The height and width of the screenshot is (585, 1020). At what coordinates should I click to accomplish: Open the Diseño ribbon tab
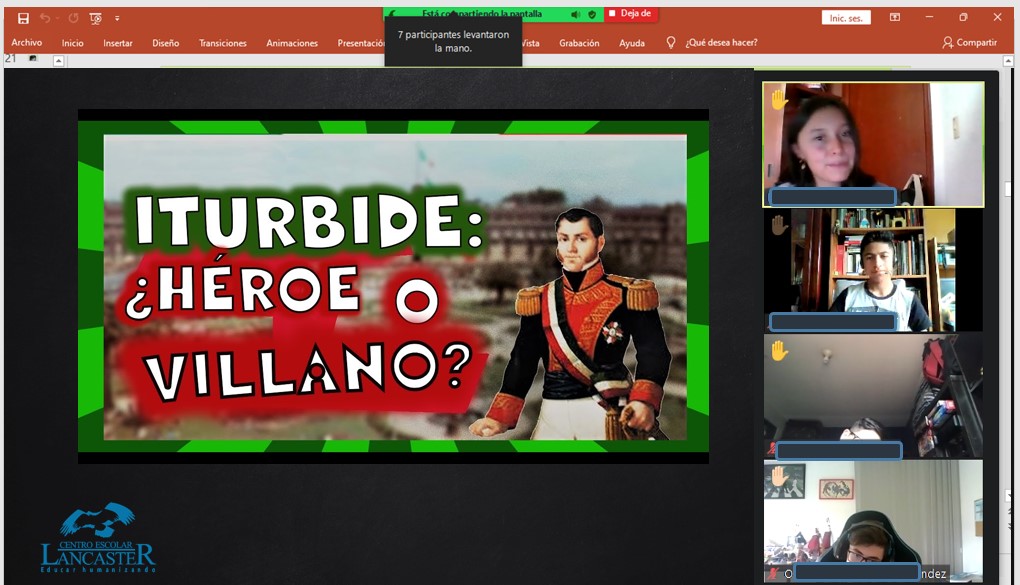tap(166, 43)
